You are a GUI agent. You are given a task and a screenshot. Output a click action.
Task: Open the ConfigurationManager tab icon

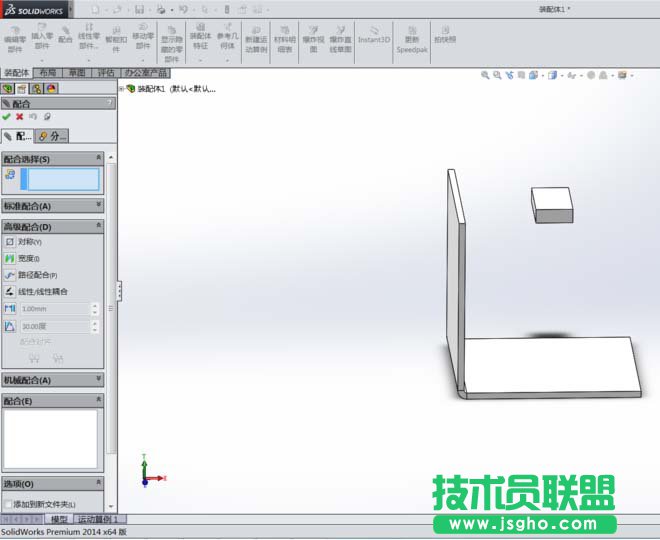pyautogui.click(x=37, y=88)
